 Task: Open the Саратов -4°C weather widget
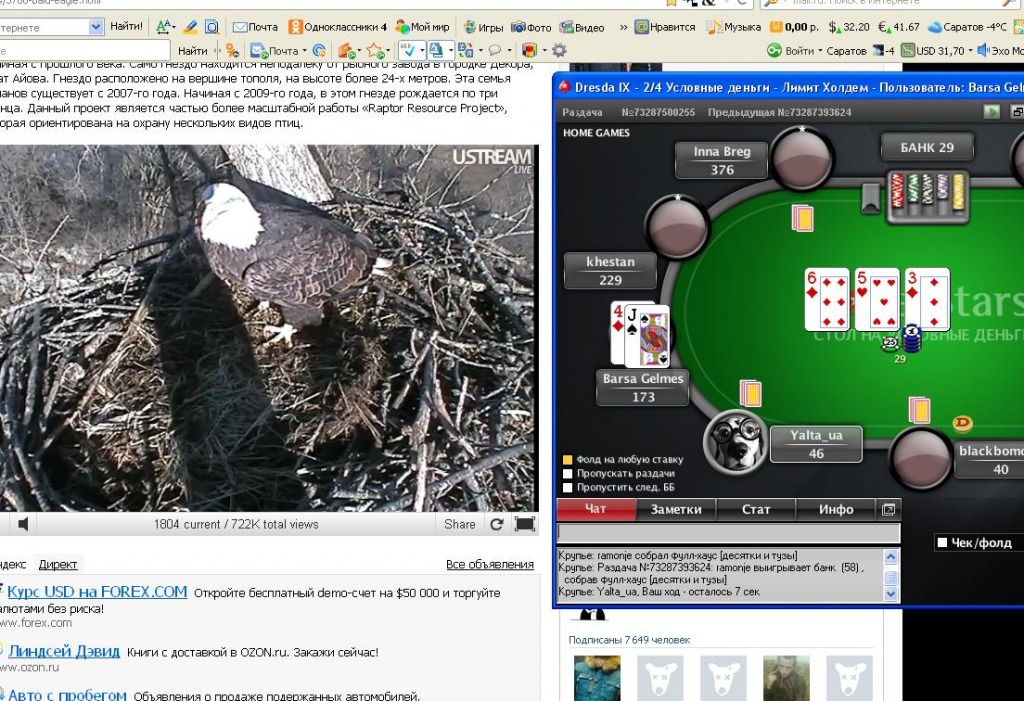[x=967, y=27]
